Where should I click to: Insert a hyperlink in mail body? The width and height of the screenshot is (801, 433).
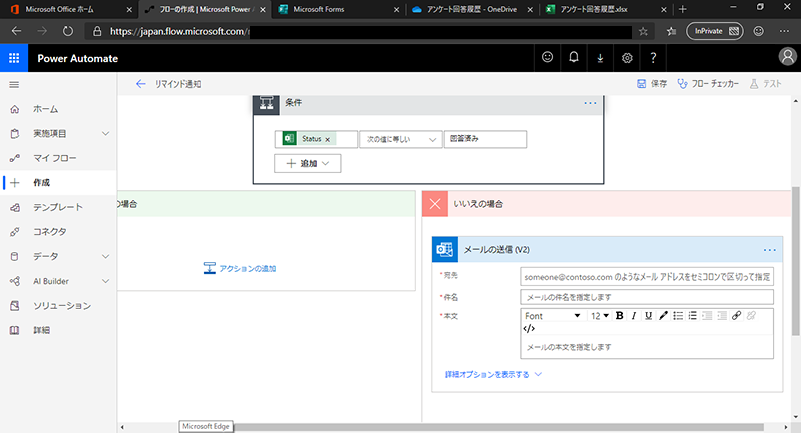pyautogui.click(x=736, y=316)
